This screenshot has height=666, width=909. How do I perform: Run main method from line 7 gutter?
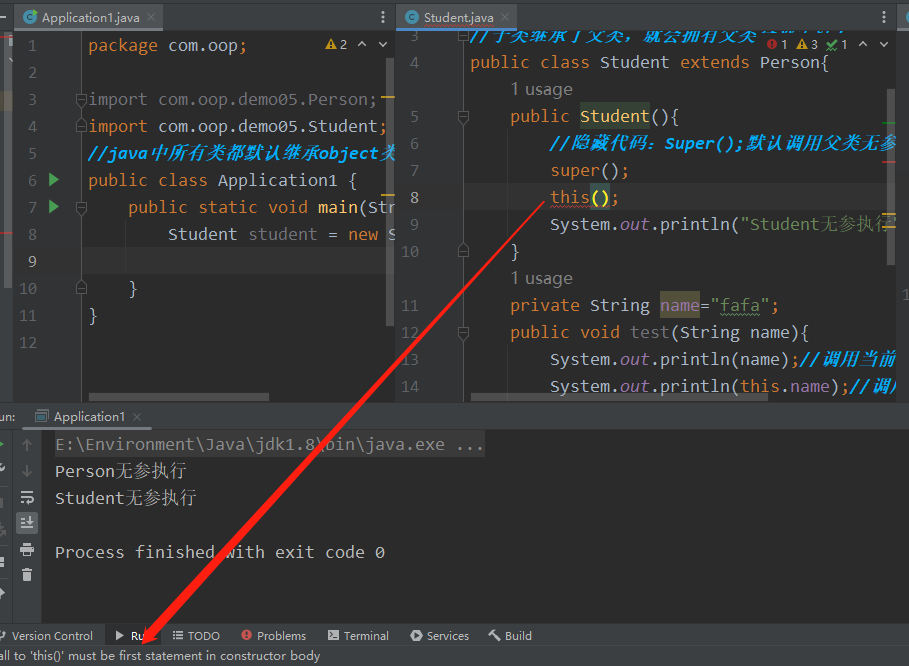click(x=54, y=206)
